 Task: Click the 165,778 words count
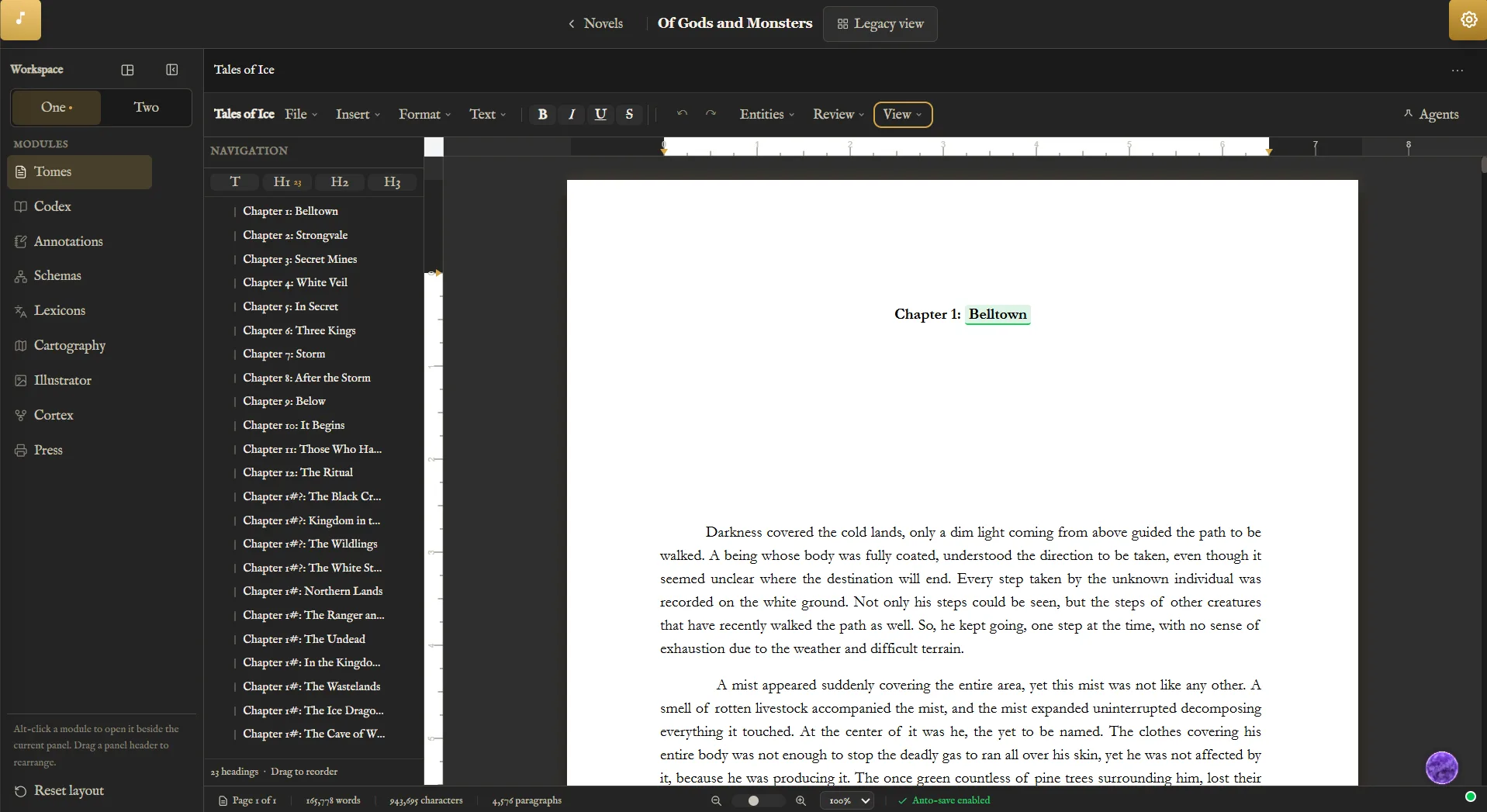coord(333,800)
